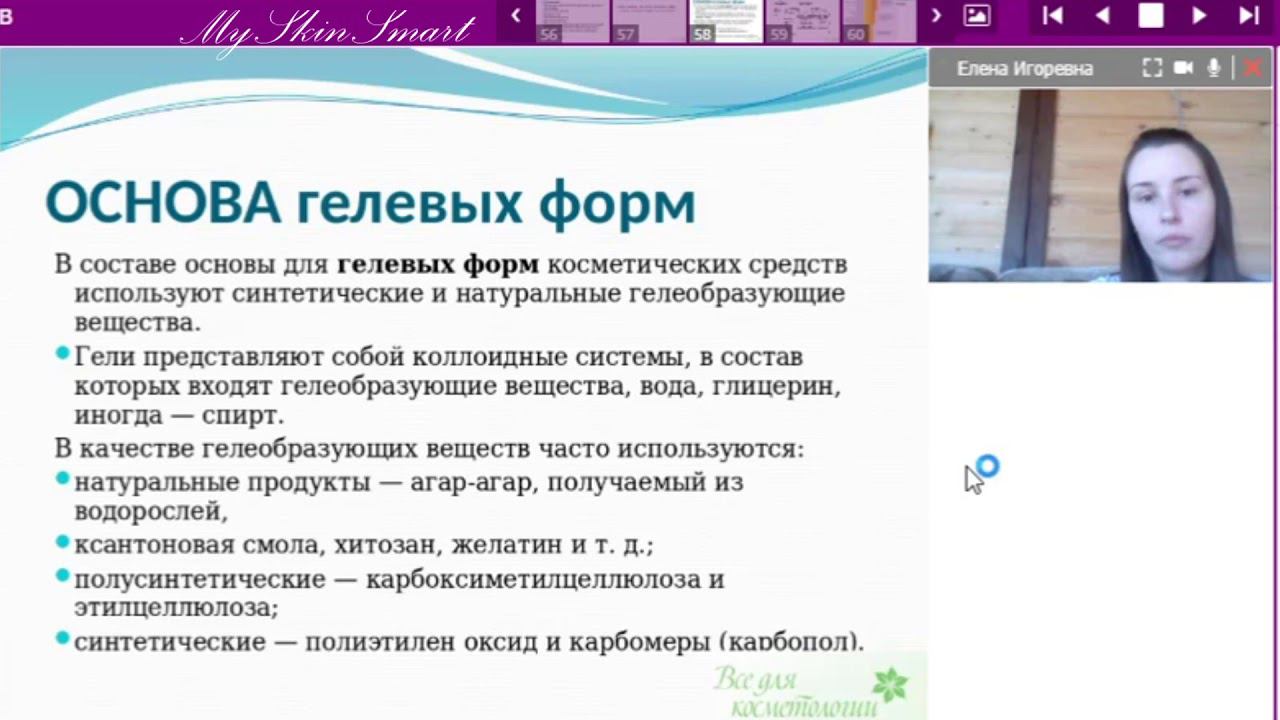Click the presenter name Елена Игоревна
The width and height of the screenshot is (1280, 720).
tap(1025, 69)
